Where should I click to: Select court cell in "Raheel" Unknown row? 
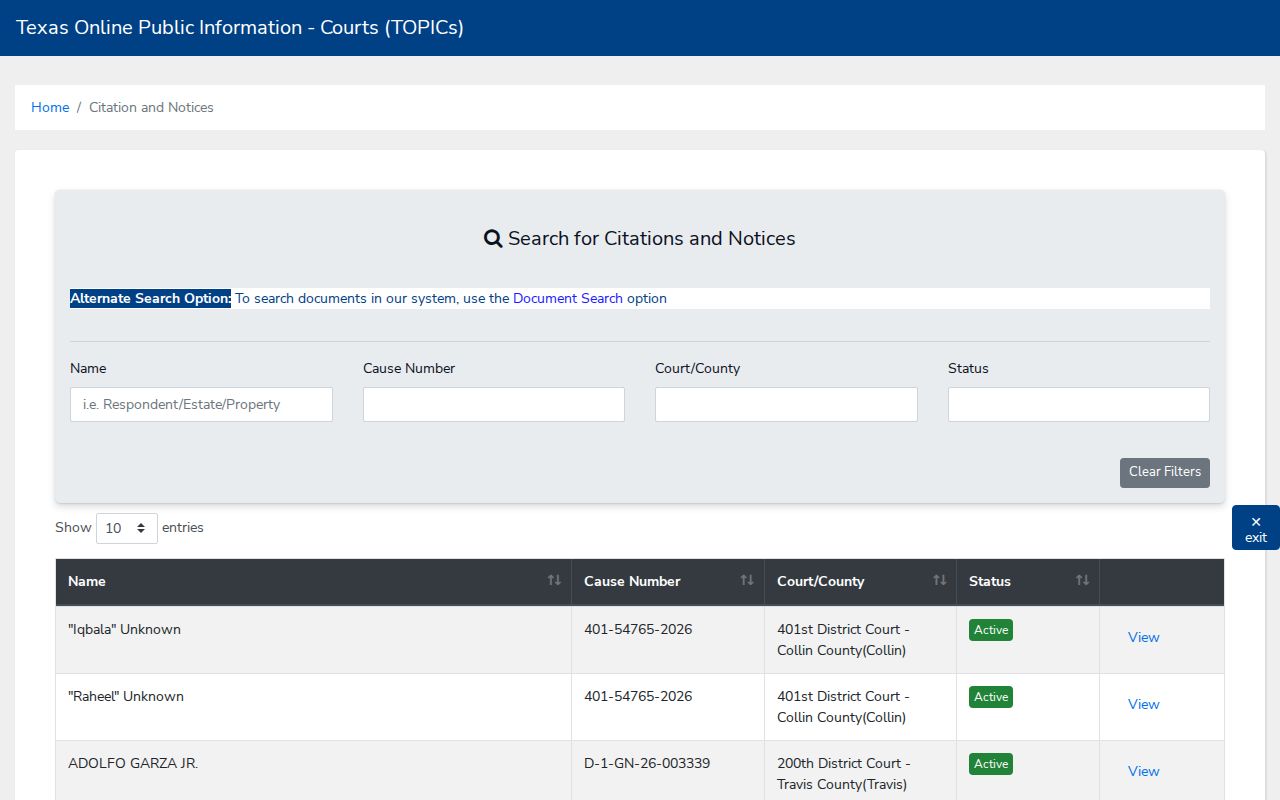pos(860,707)
